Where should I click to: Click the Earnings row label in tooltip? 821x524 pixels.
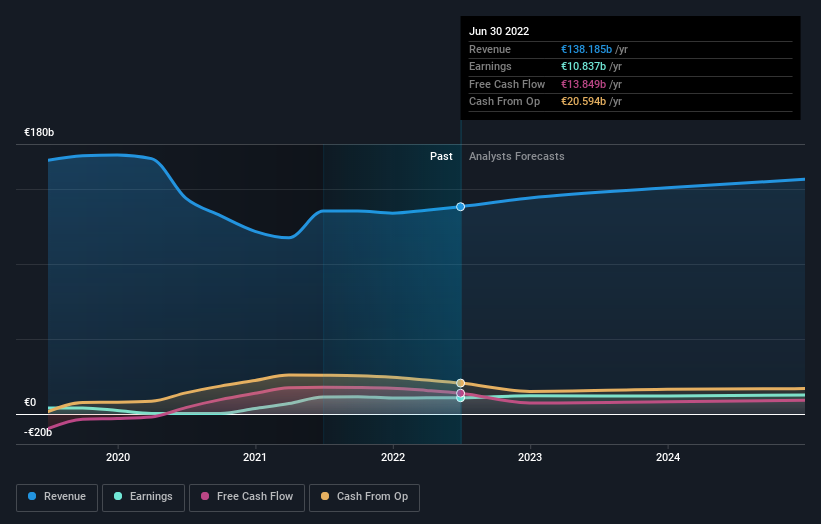tap(490, 66)
